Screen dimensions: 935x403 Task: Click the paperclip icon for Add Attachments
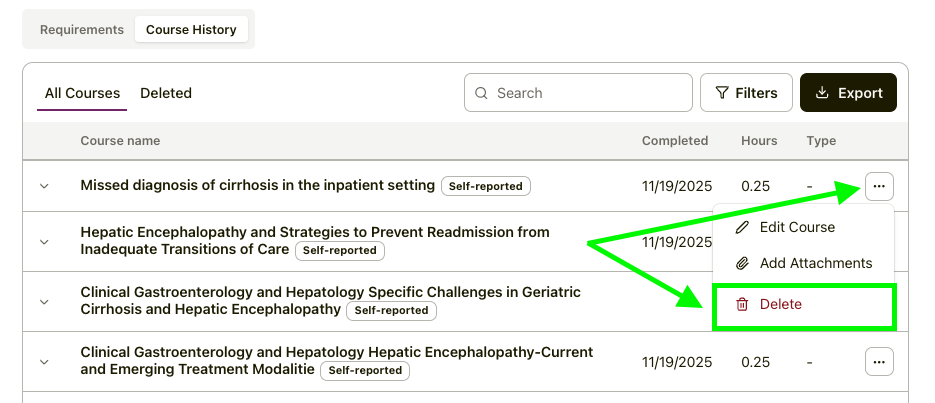pyautogui.click(x=742, y=264)
